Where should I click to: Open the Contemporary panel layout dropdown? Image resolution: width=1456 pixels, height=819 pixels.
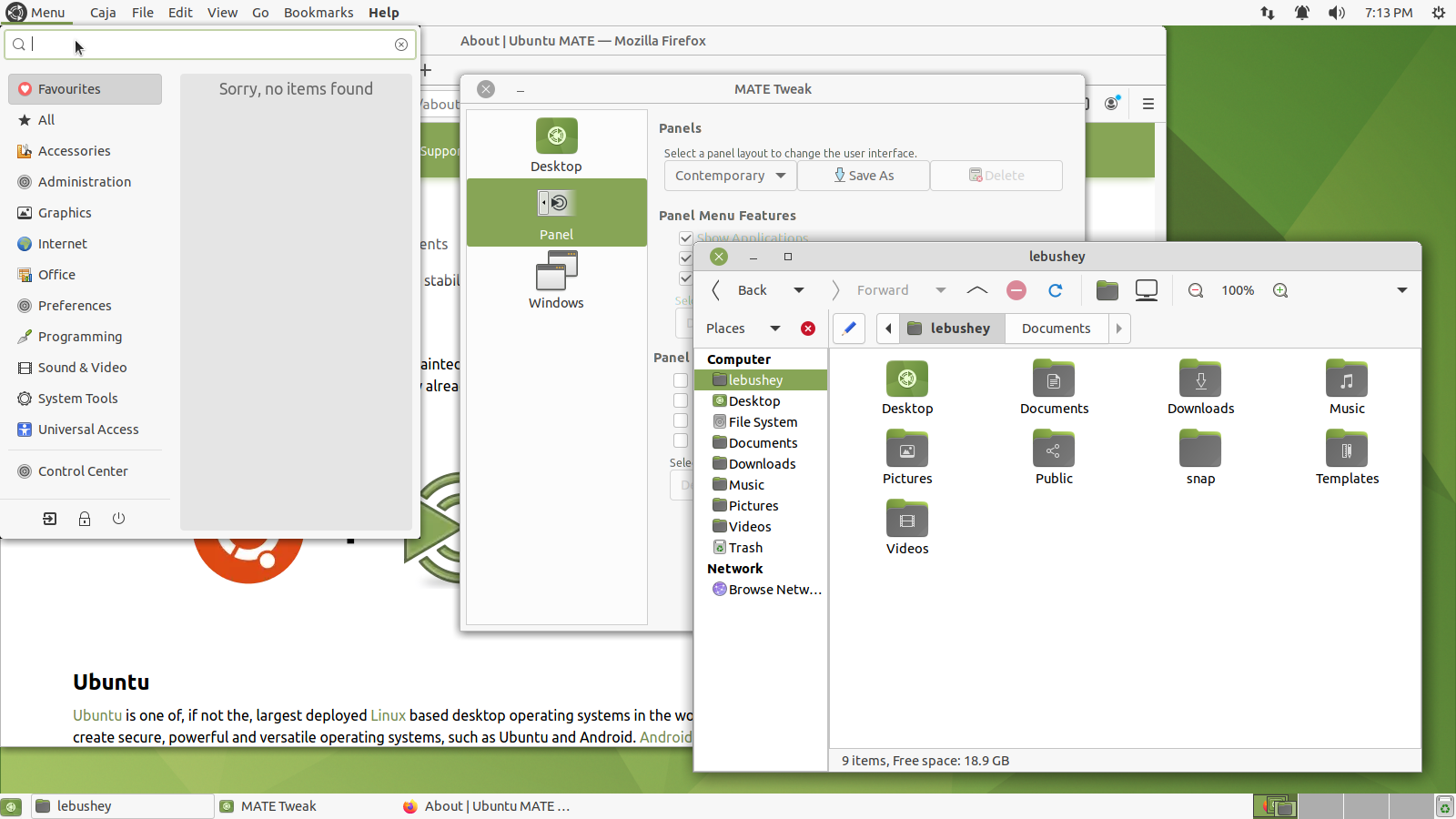tap(730, 176)
